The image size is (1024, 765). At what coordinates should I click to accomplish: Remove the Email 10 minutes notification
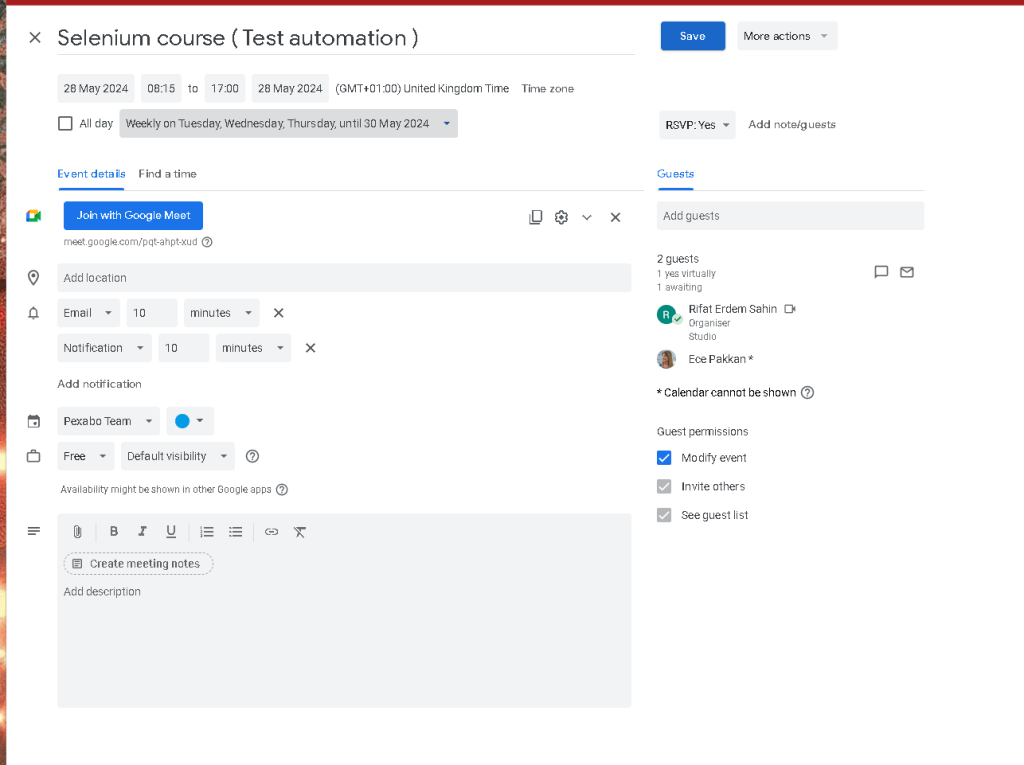tap(278, 313)
